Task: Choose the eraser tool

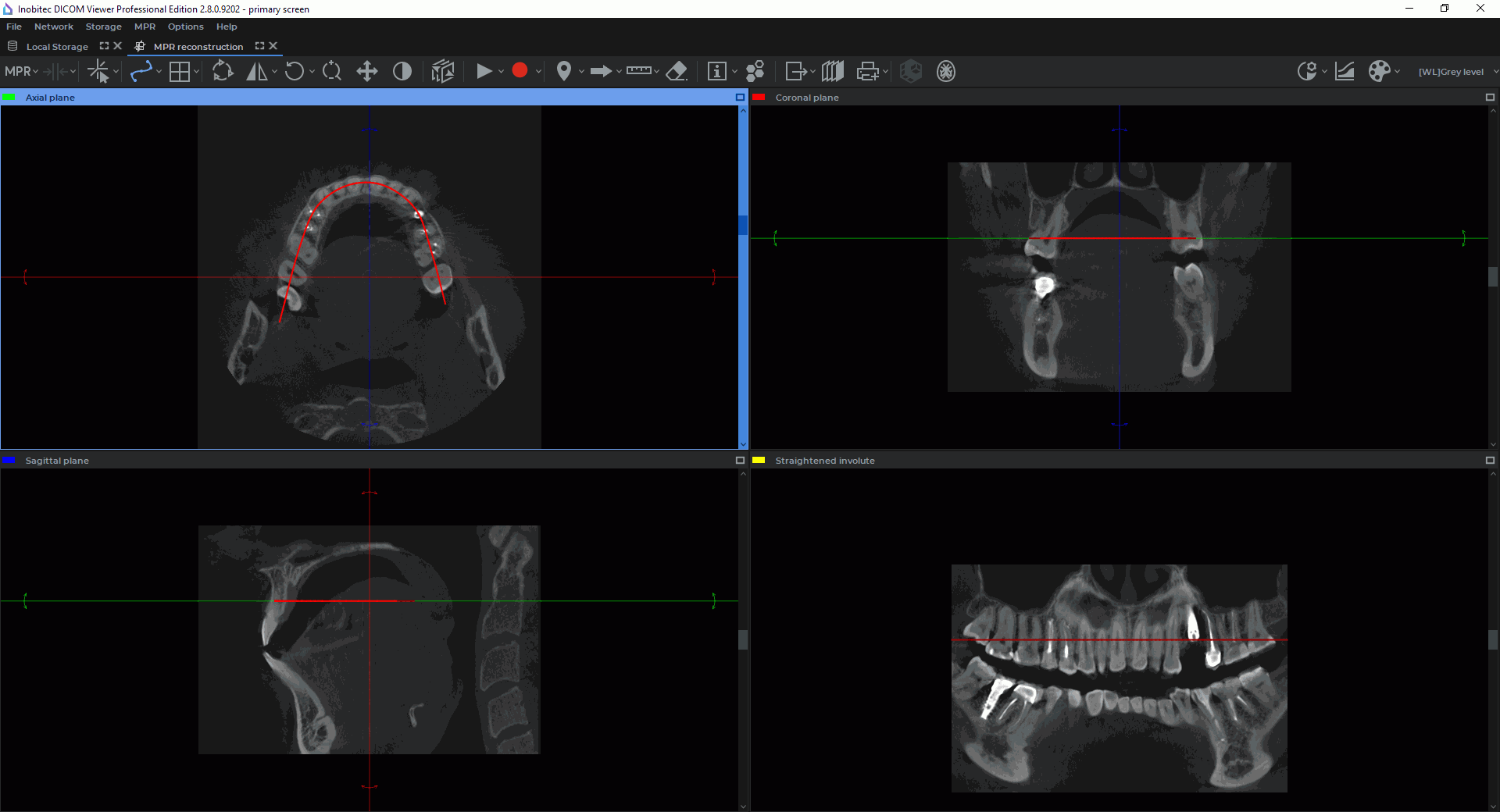Action: coord(677,72)
